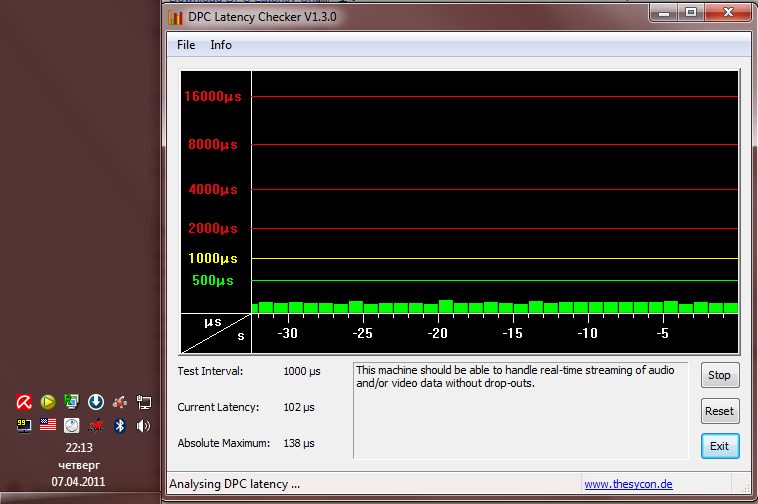Open the volume speaker tray icon
Image resolution: width=758 pixels, height=504 pixels.
[x=143, y=425]
